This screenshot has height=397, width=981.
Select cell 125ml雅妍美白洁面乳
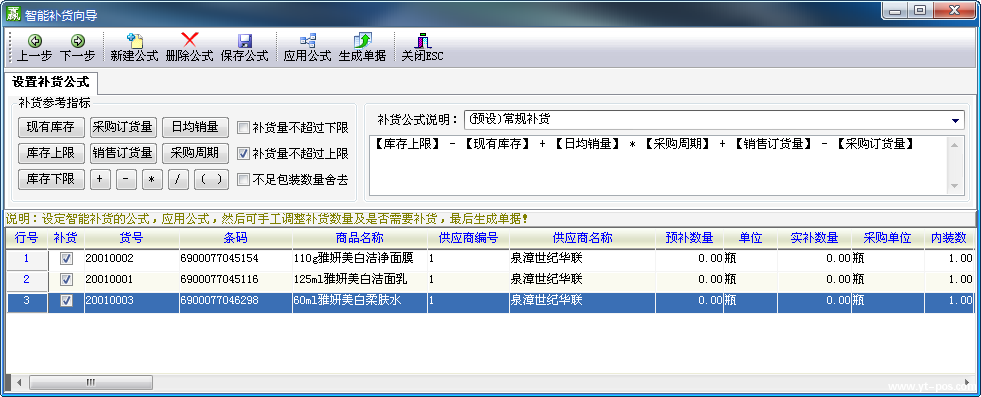[x=360, y=279]
